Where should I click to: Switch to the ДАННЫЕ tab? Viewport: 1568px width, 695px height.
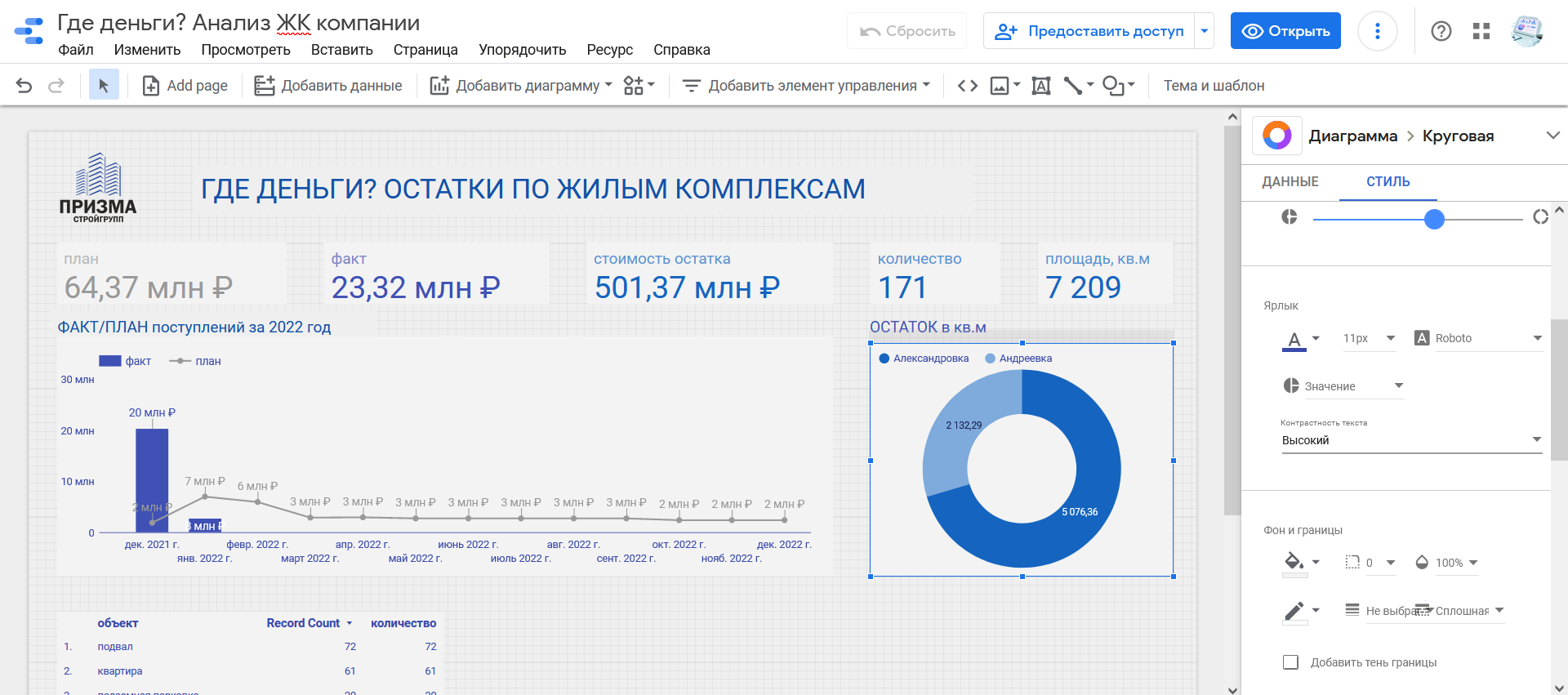(1290, 181)
